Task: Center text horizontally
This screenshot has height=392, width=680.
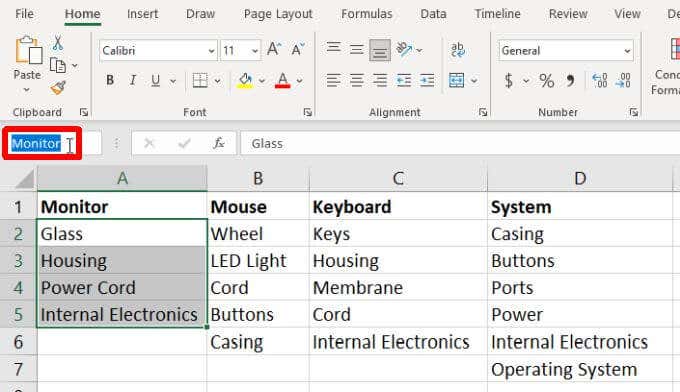Action: pyautogui.click(x=356, y=80)
